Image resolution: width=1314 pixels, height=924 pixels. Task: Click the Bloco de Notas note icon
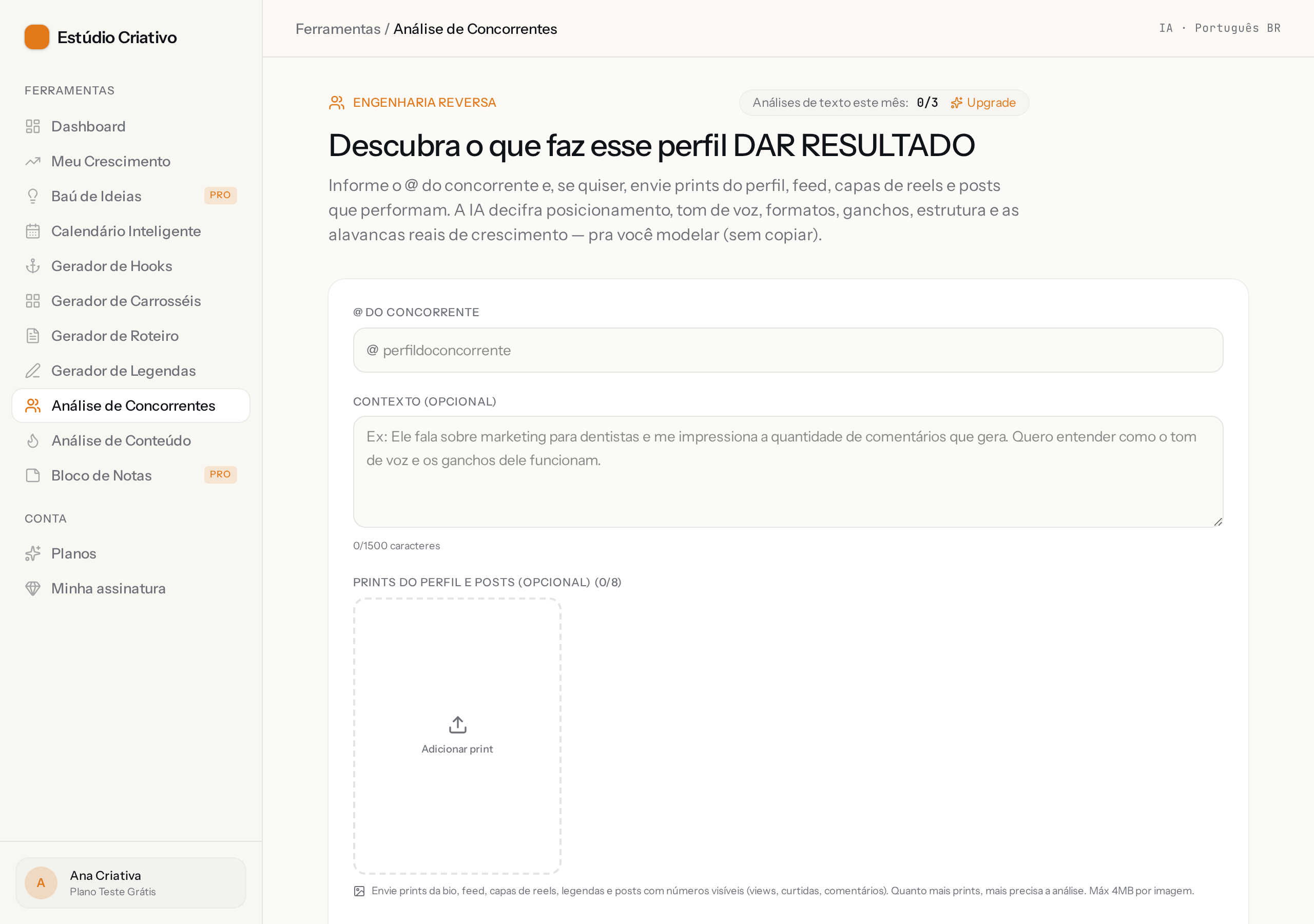(x=33, y=476)
